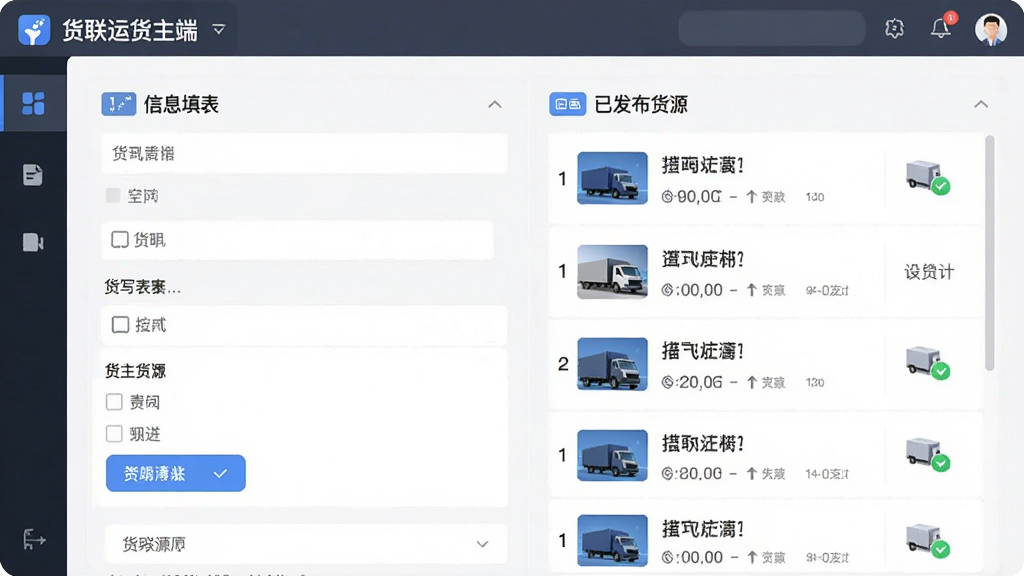The height and width of the screenshot is (576, 1024).
Task: Tick the checkbox directly above the 货写表 label
Action: [x=120, y=240]
